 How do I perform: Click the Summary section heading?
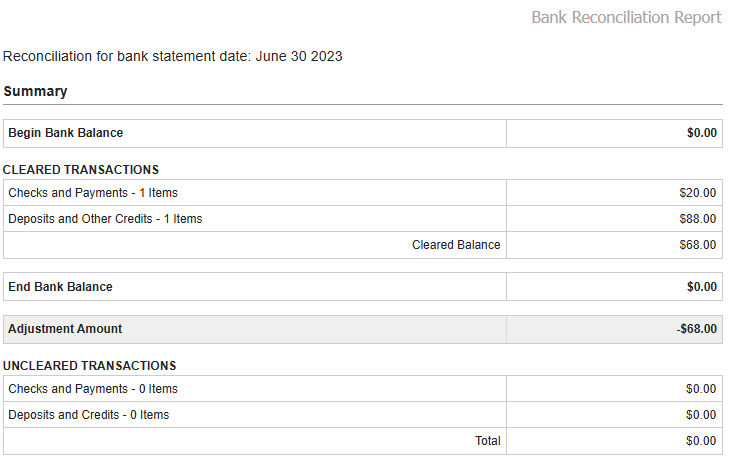pos(35,92)
